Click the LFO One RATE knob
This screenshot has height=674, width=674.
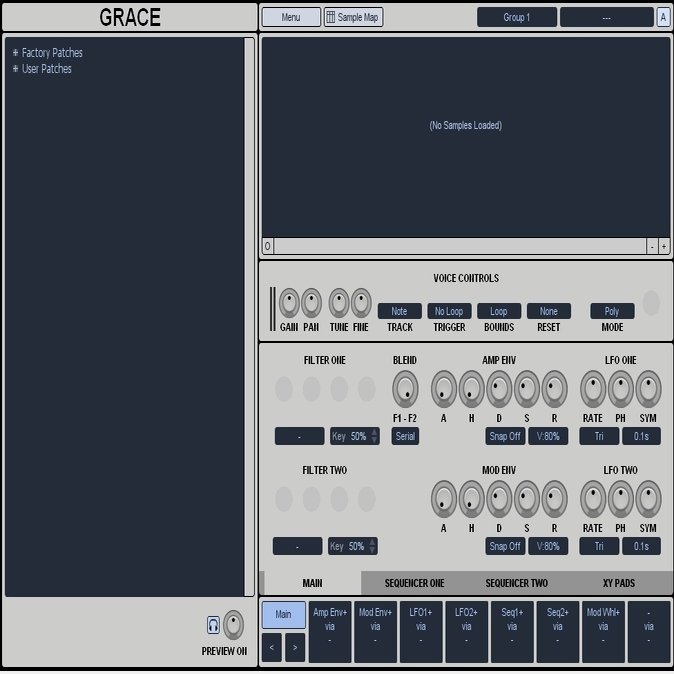(x=593, y=389)
